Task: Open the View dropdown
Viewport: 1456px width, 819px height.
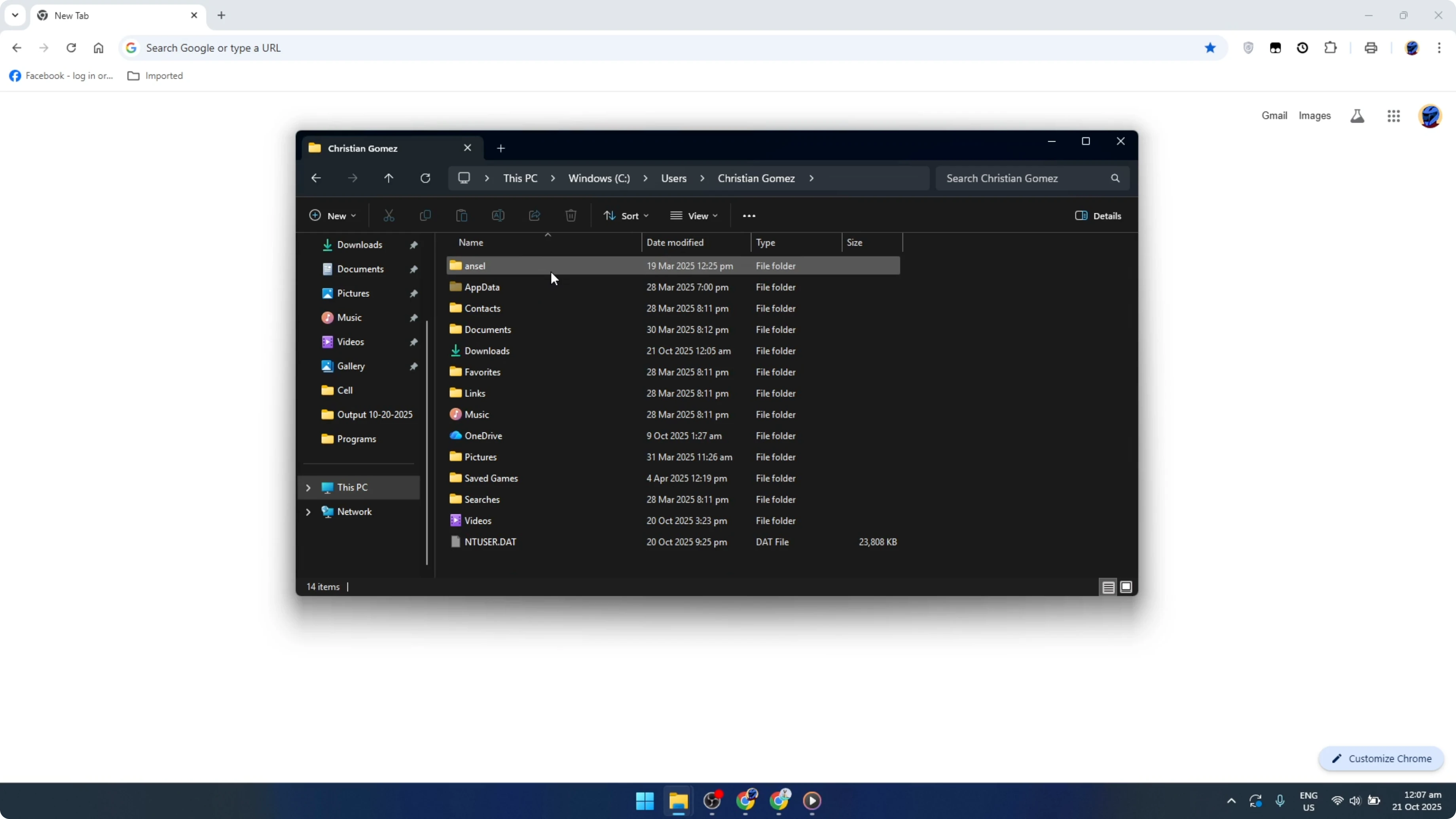Action: [x=694, y=216]
